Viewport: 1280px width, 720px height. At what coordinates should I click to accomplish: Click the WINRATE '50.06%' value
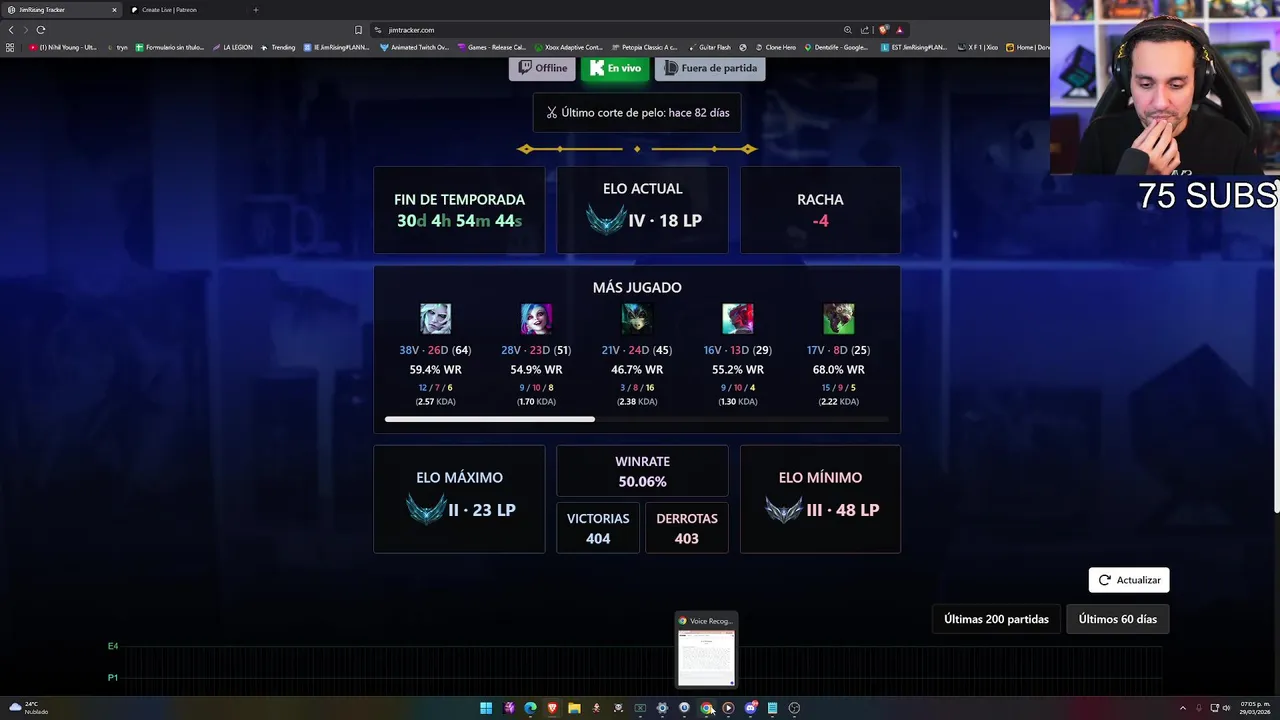click(642, 482)
